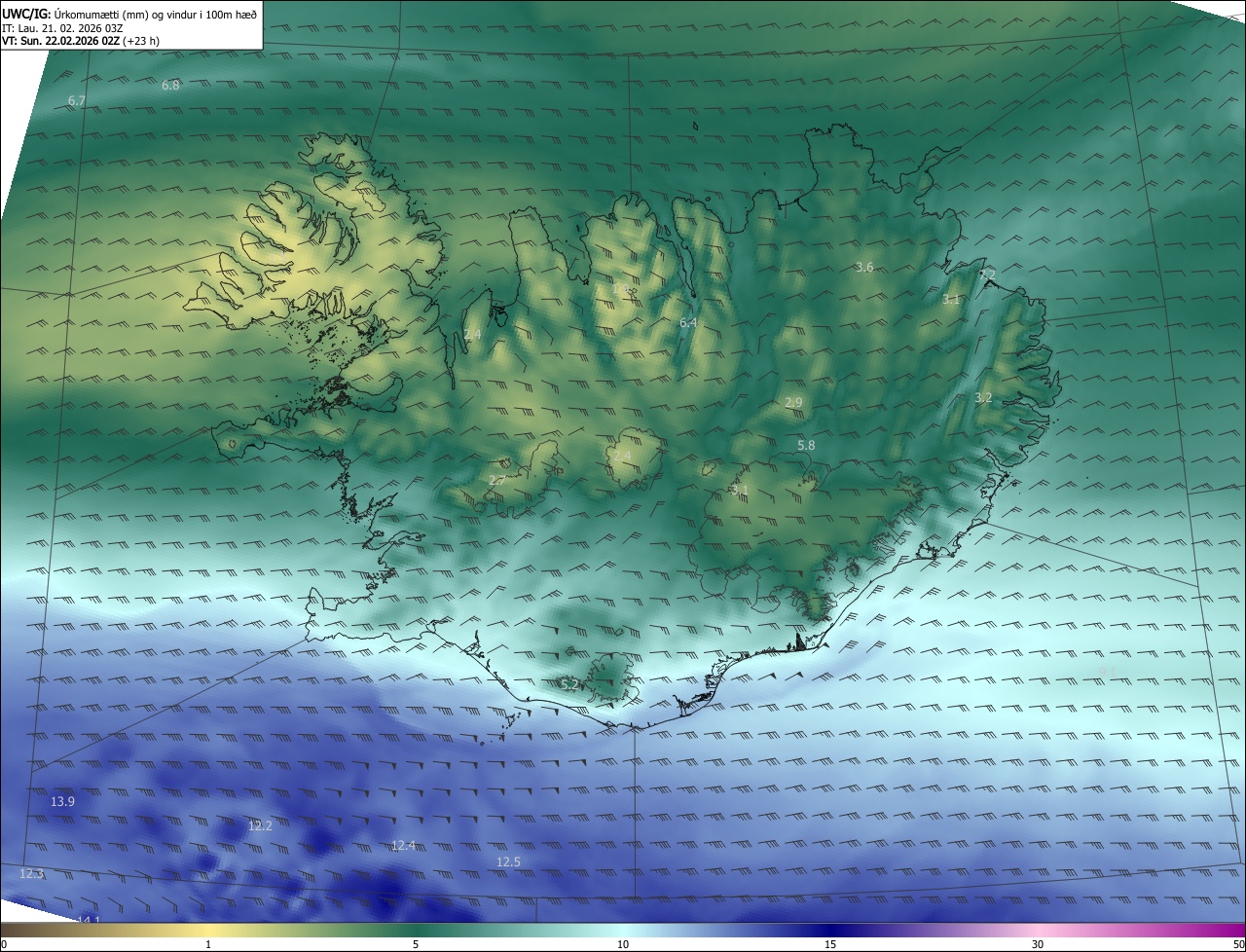Viewport: 1246px width, 952px height.
Task: Click the color scale tick labeled 50
Action: pos(1238,945)
